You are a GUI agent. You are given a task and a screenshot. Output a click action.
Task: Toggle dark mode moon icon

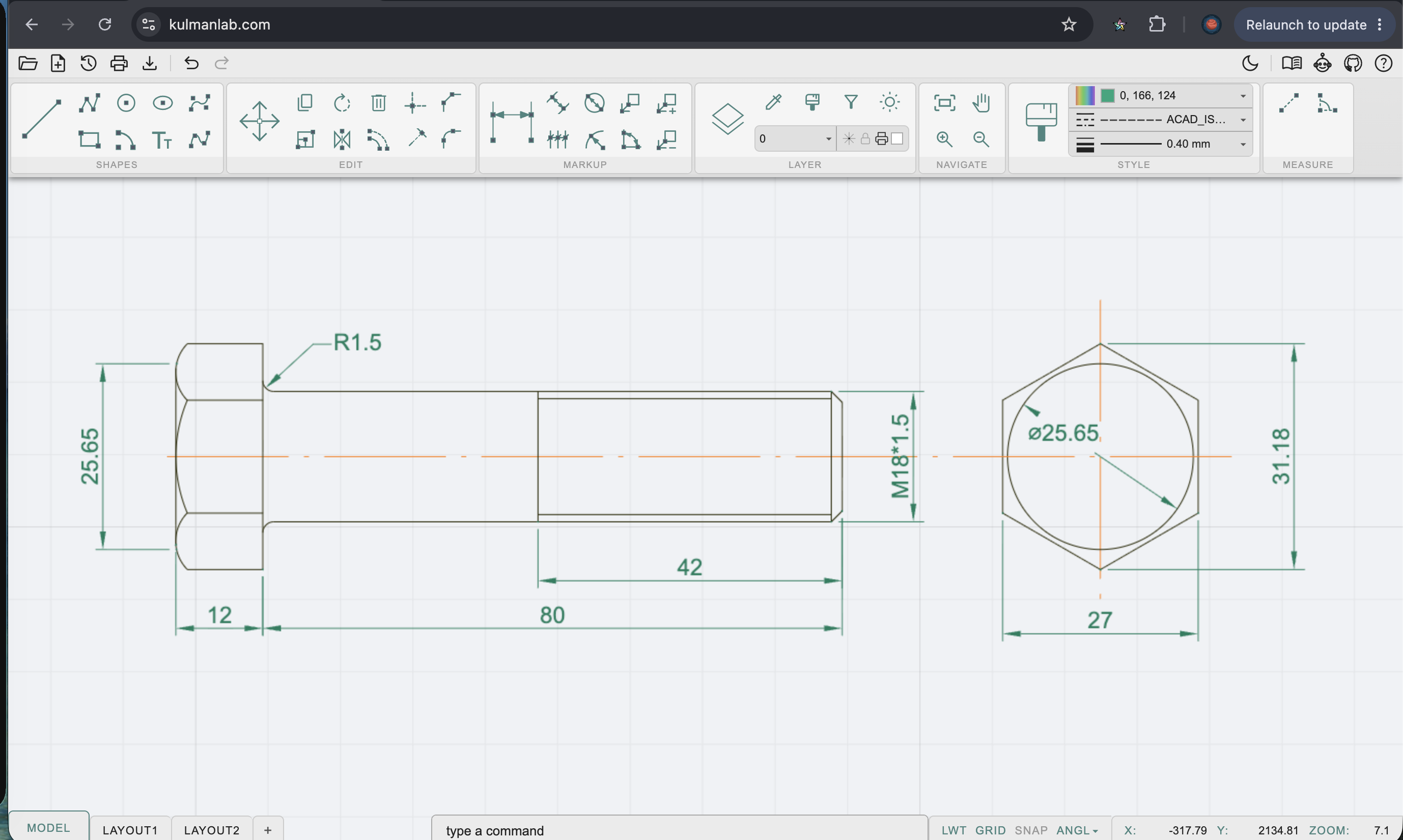1250,63
